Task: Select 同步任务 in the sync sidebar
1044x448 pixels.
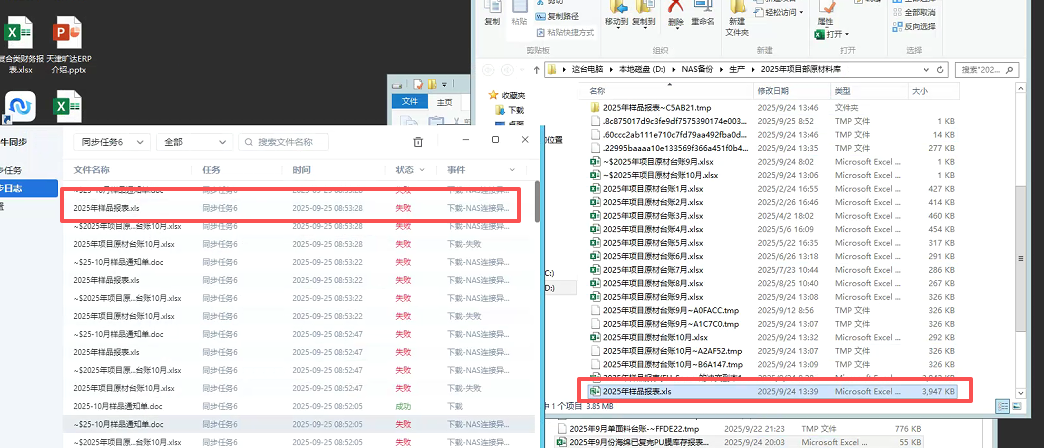Action: pyautogui.click(x=11, y=170)
